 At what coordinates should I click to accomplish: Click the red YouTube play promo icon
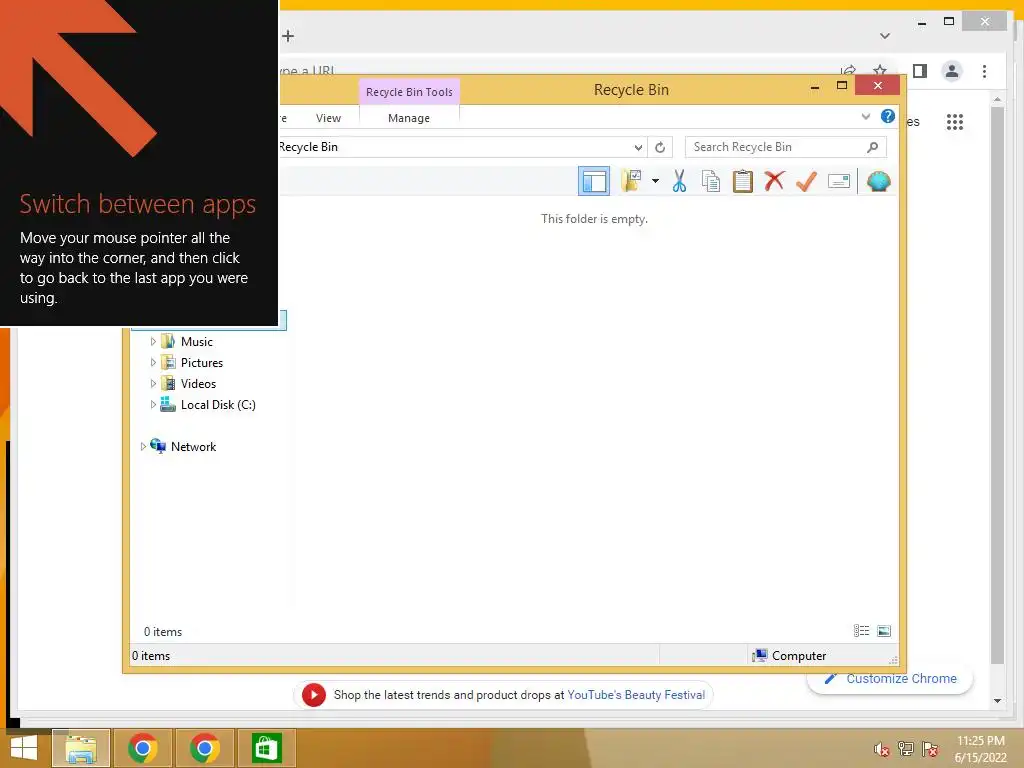tap(313, 695)
